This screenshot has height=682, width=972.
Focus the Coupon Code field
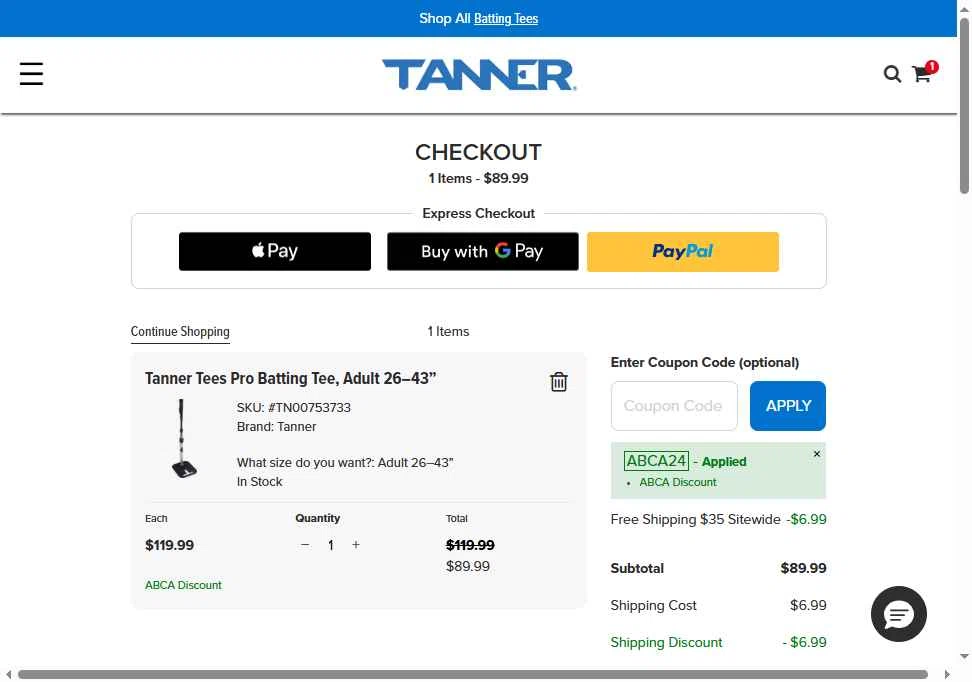[x=674, y=406]
